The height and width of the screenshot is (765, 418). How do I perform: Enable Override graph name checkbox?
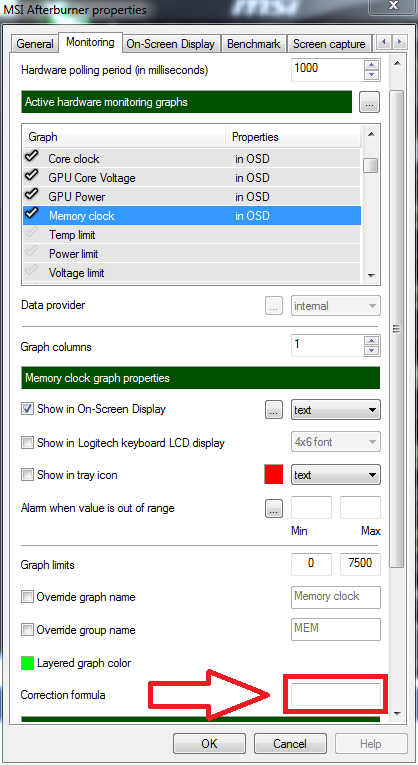(27, 597)
